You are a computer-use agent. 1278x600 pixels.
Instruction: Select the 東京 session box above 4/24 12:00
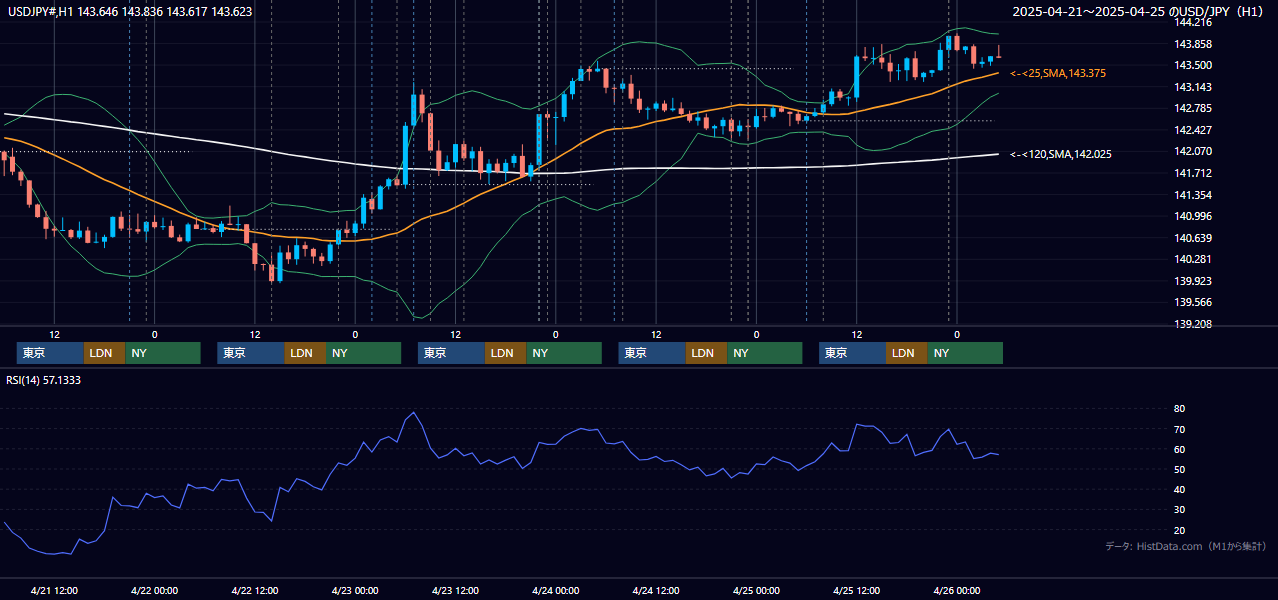652,353
